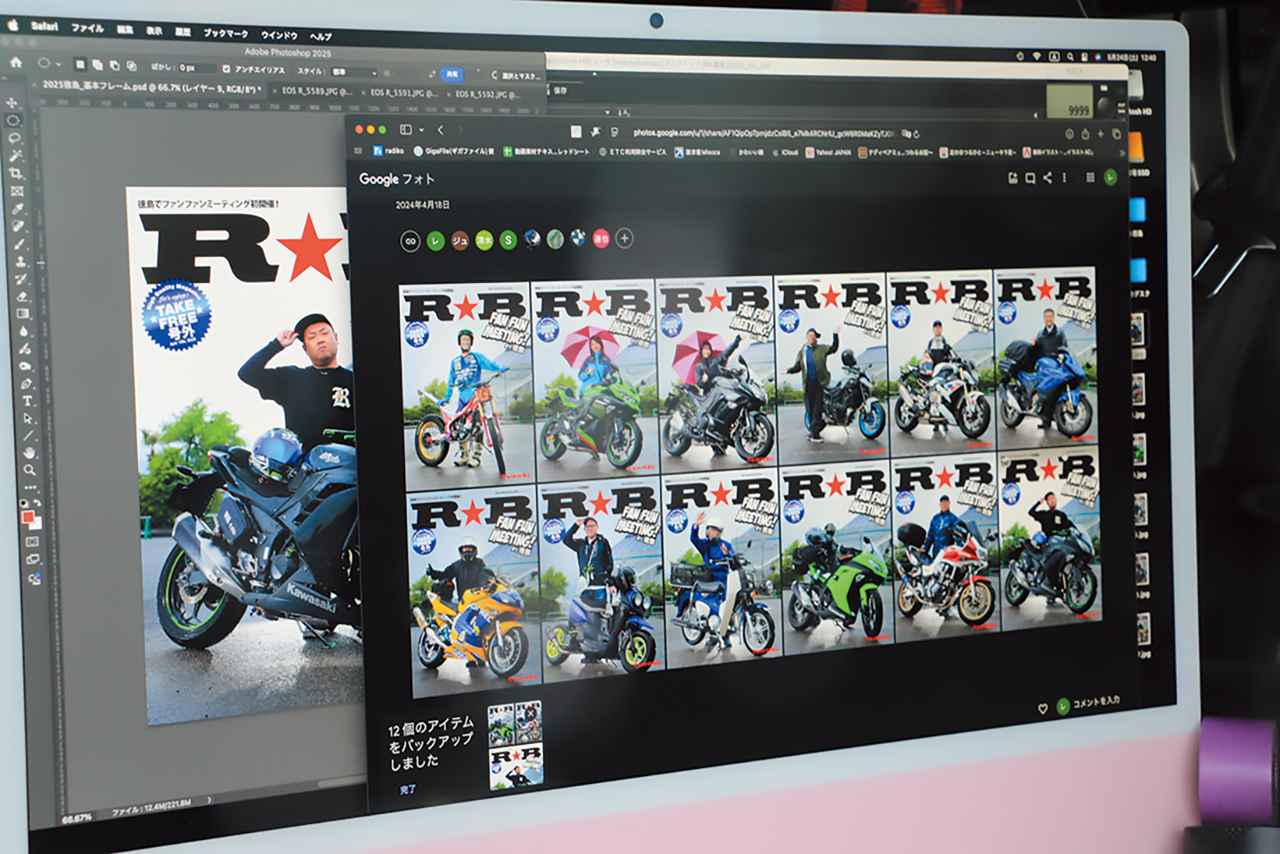Toggle Quick Mask mode icon
The image size is (1280, 854).
tap(31, 541)
